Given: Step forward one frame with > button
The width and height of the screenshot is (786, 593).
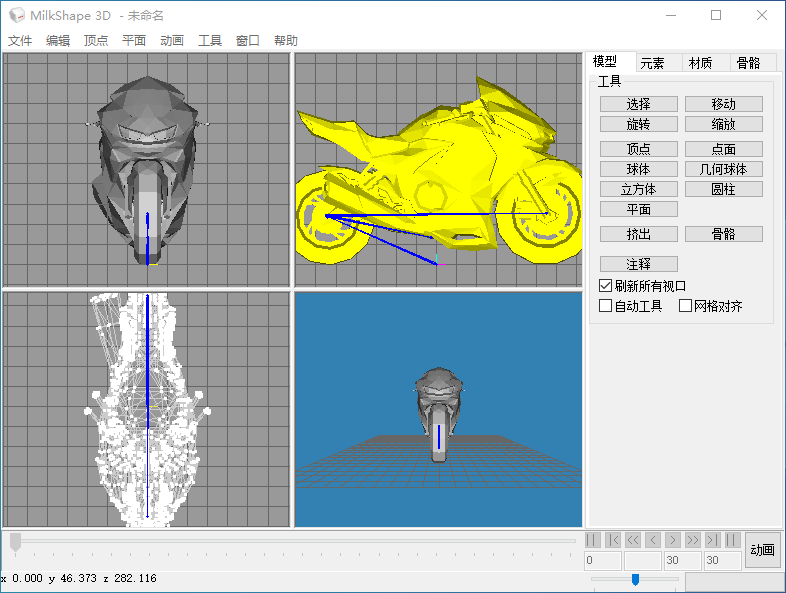Looking at the screenshot, I should 673,540.
